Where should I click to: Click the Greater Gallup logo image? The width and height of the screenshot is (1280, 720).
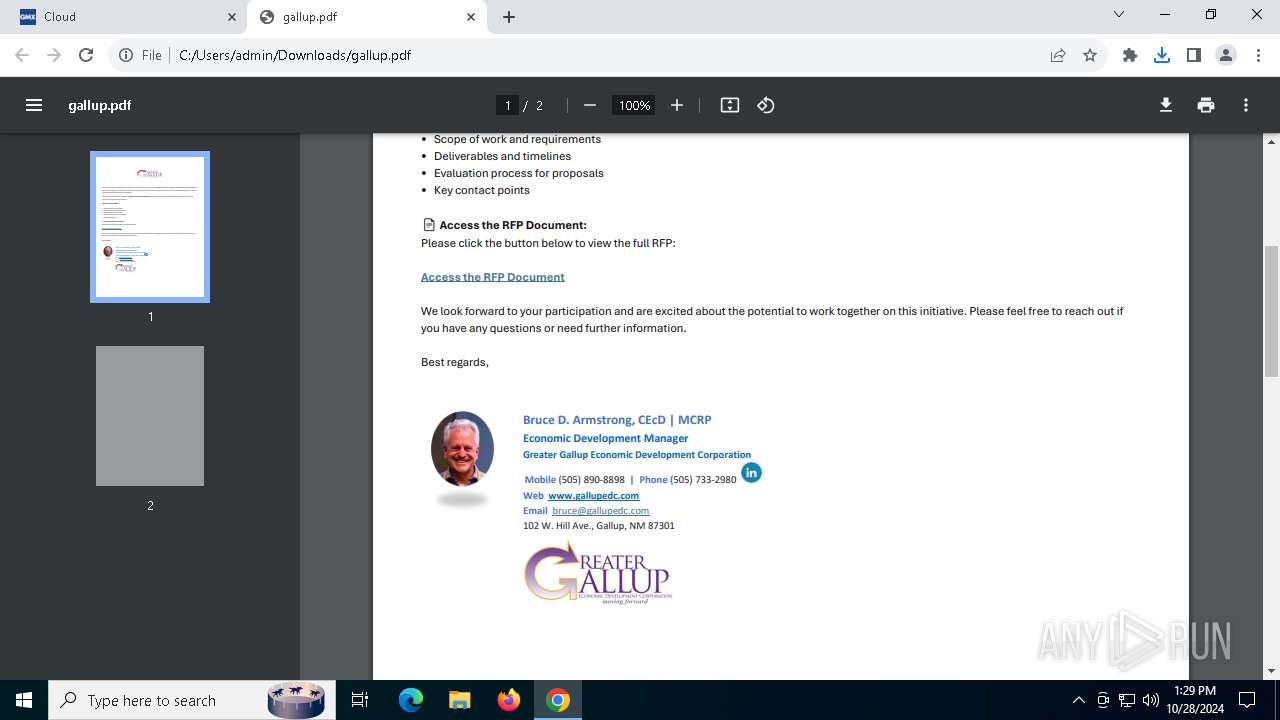(x=598, y=574)
